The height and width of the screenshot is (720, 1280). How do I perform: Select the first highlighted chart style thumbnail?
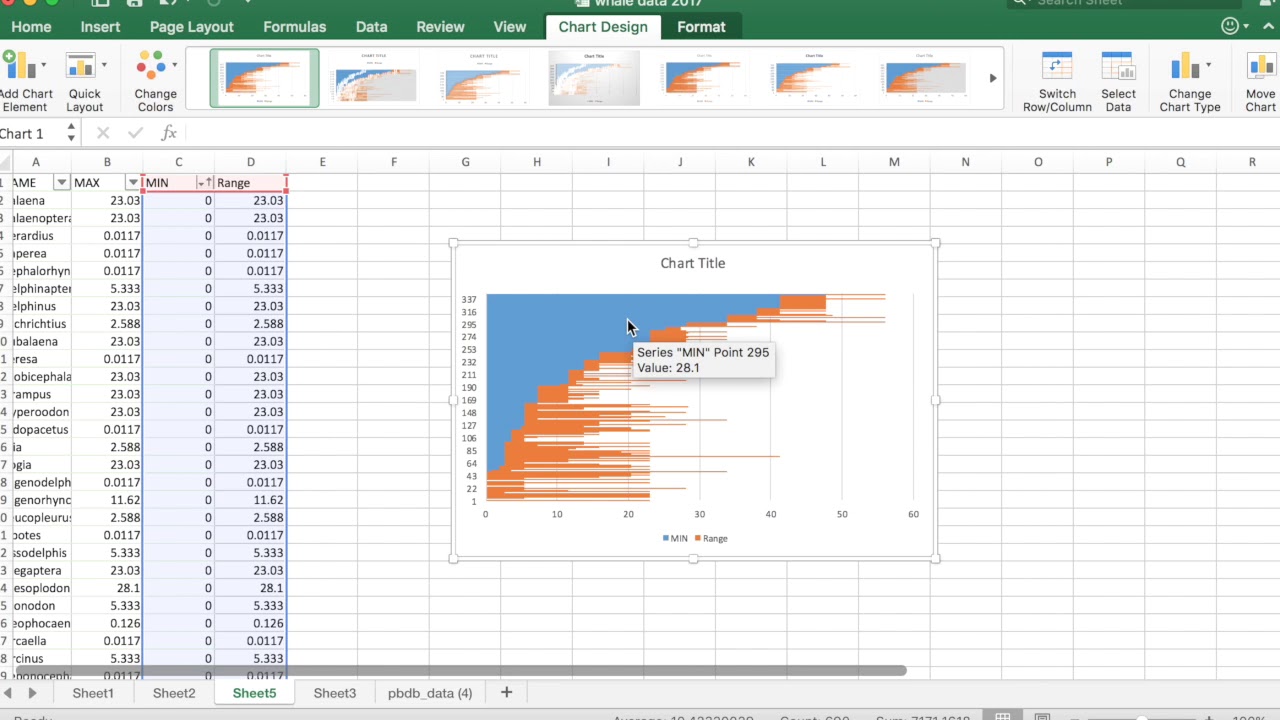(265, 78)
